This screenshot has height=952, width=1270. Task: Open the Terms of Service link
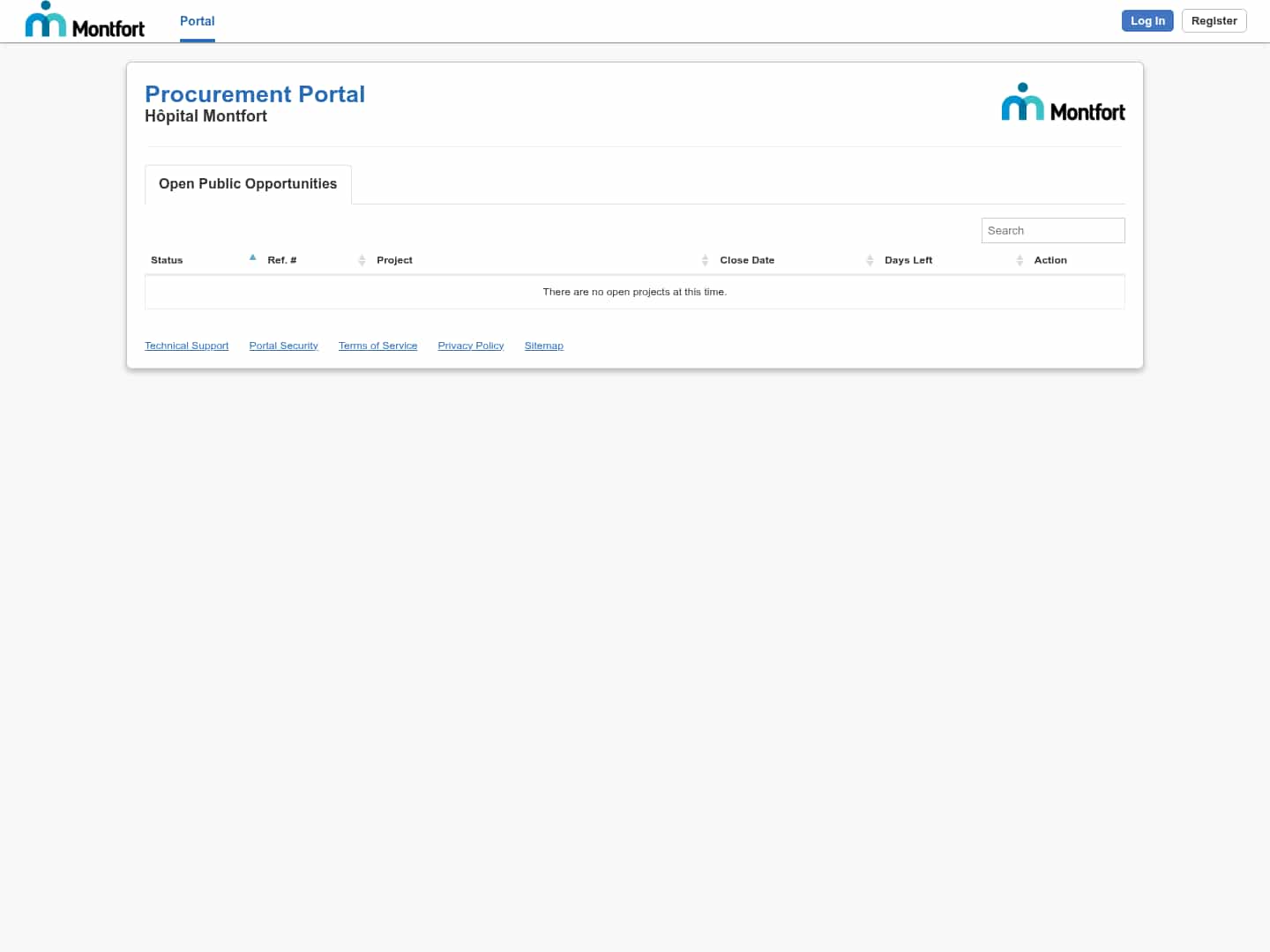click(x=377, y=346)
